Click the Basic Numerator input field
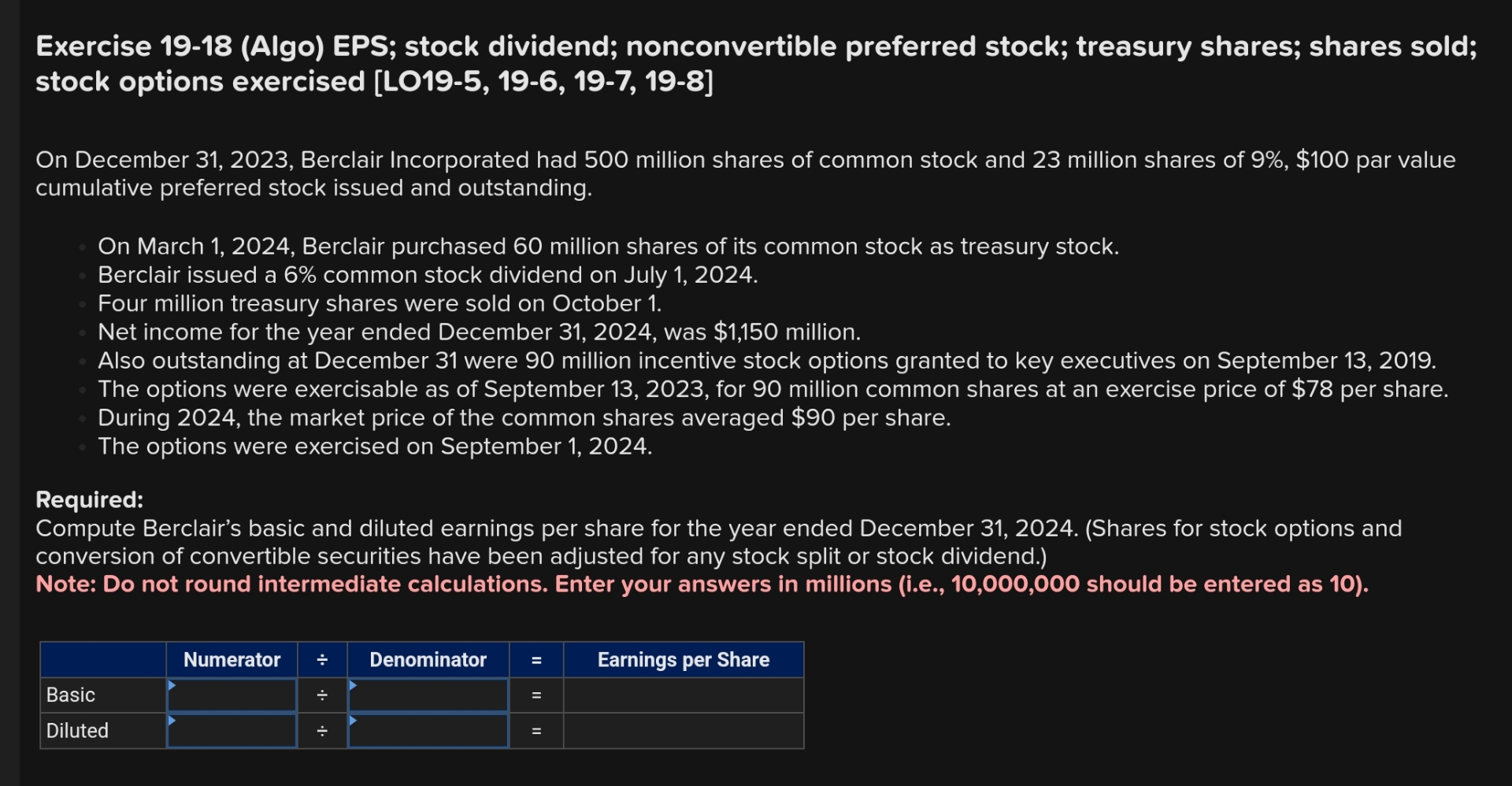 coord(232,695)
